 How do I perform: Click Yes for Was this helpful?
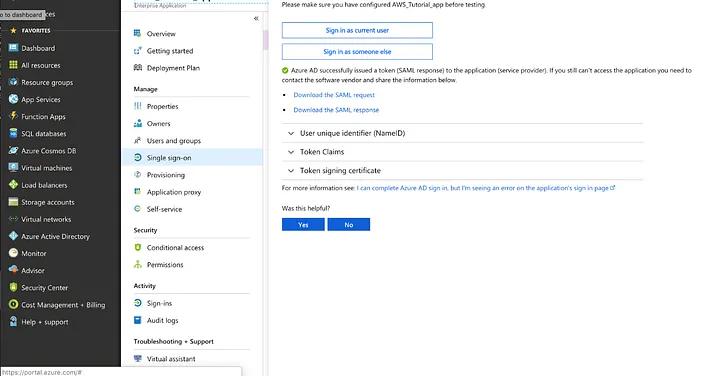point(303,224)
